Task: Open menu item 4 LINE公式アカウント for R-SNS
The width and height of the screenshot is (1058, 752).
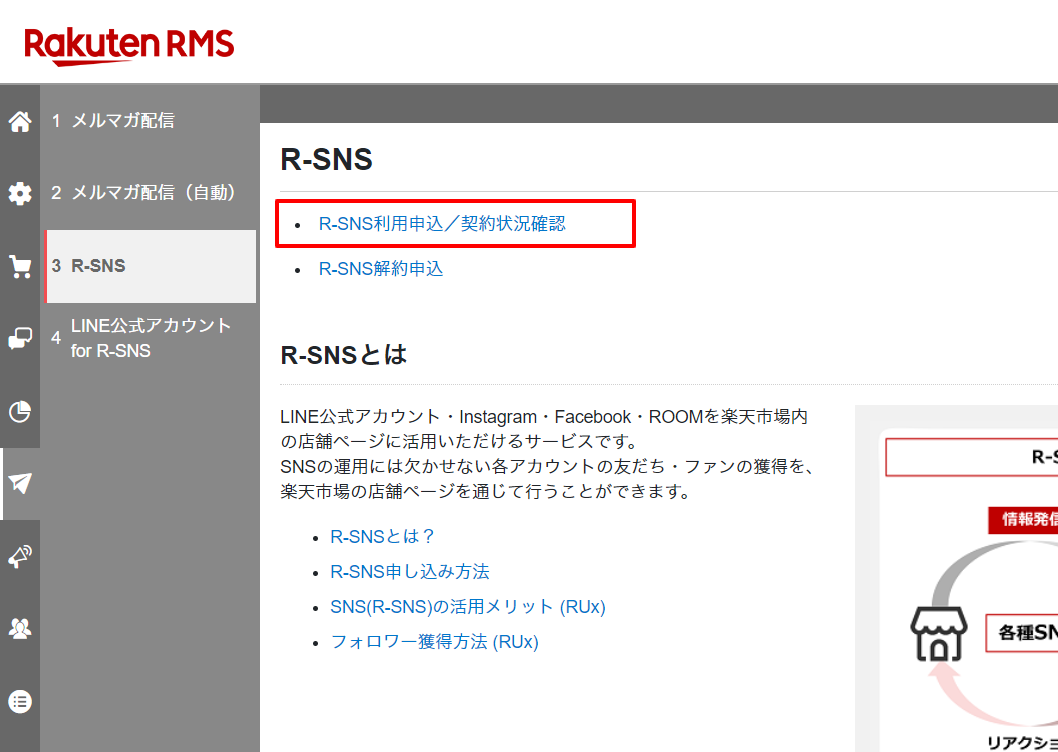Action: [150, 338]
